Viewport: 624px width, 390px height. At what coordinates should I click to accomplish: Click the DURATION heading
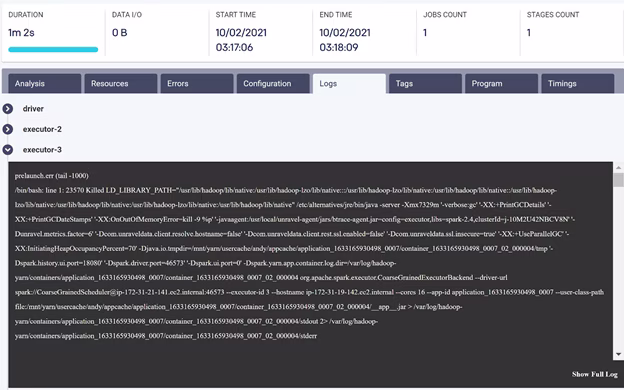pos(26,15)
